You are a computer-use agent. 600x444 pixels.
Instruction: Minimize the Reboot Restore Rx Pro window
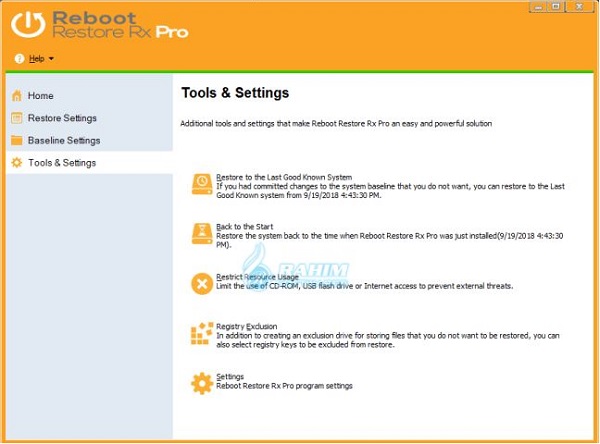click(538, 7)
